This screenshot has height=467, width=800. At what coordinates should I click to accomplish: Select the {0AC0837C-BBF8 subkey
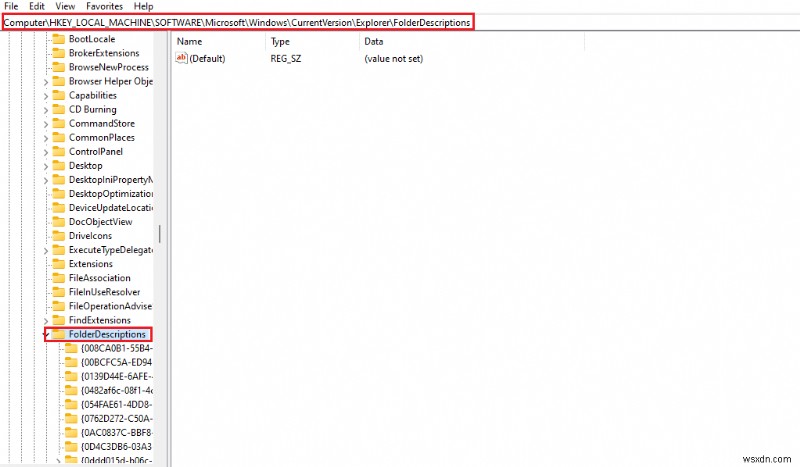click(117, 432)
